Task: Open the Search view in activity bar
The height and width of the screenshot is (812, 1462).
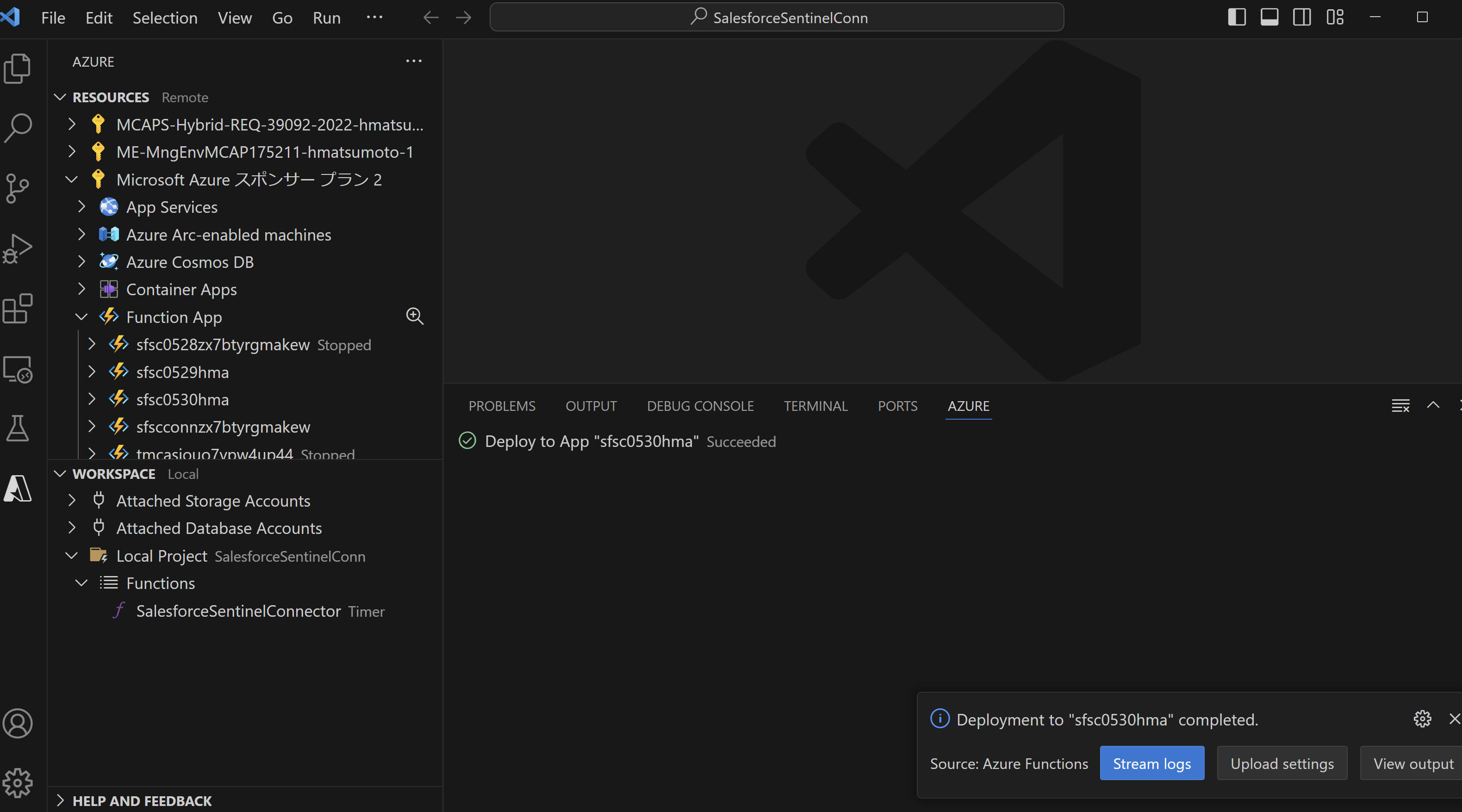Action: coord(18,128)
